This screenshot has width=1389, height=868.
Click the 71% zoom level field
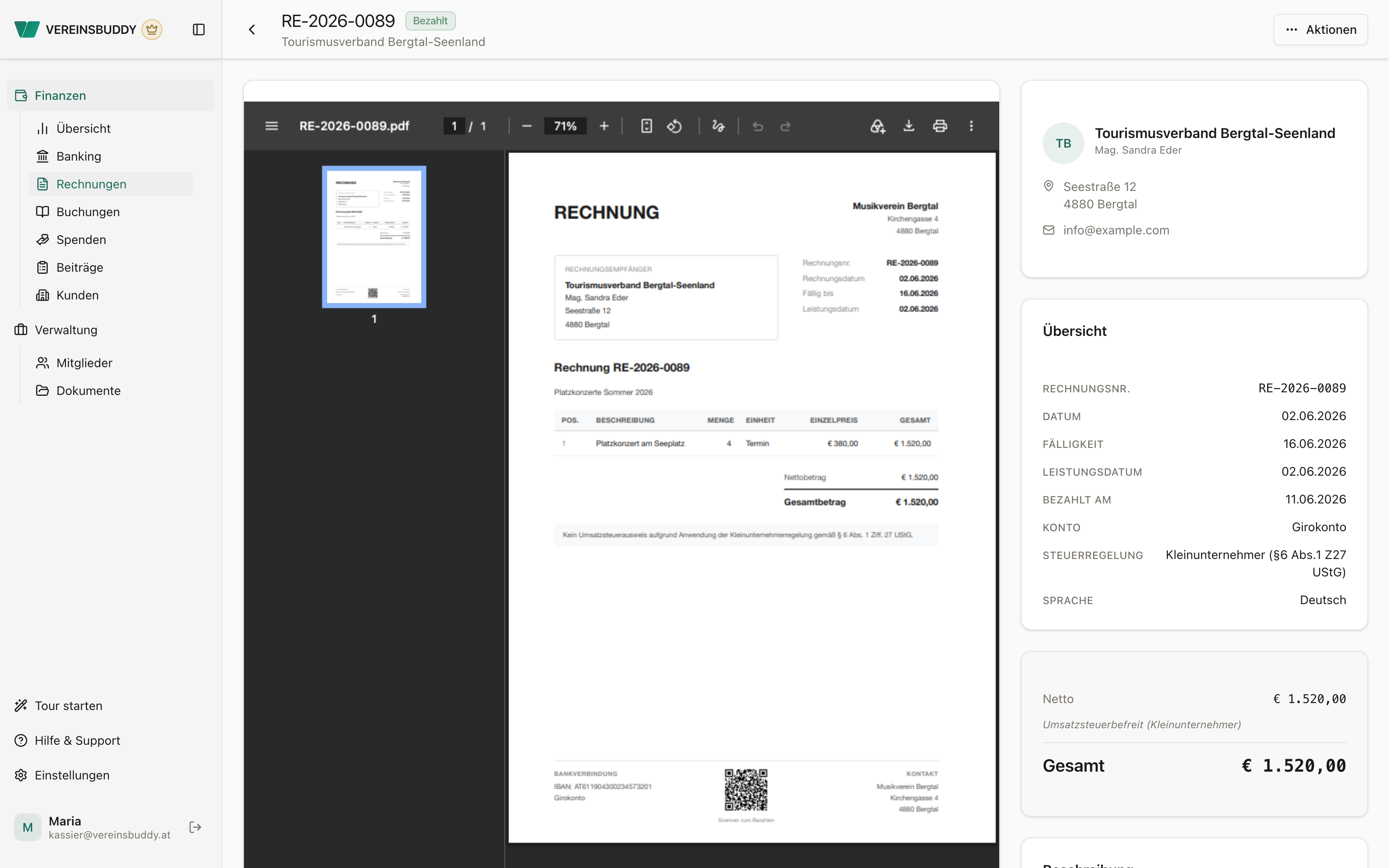pyautogui.click(x=565, y=126)
